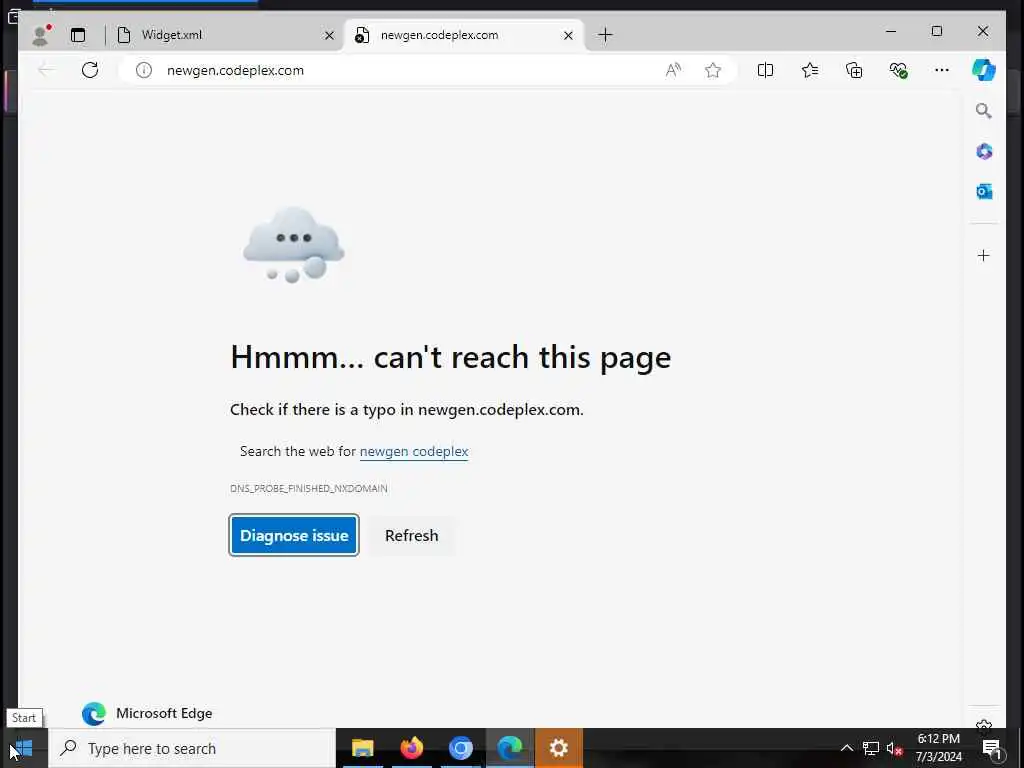Click the Type here to search box
This screenshot has width=1024, height=768.
point(192,748)
